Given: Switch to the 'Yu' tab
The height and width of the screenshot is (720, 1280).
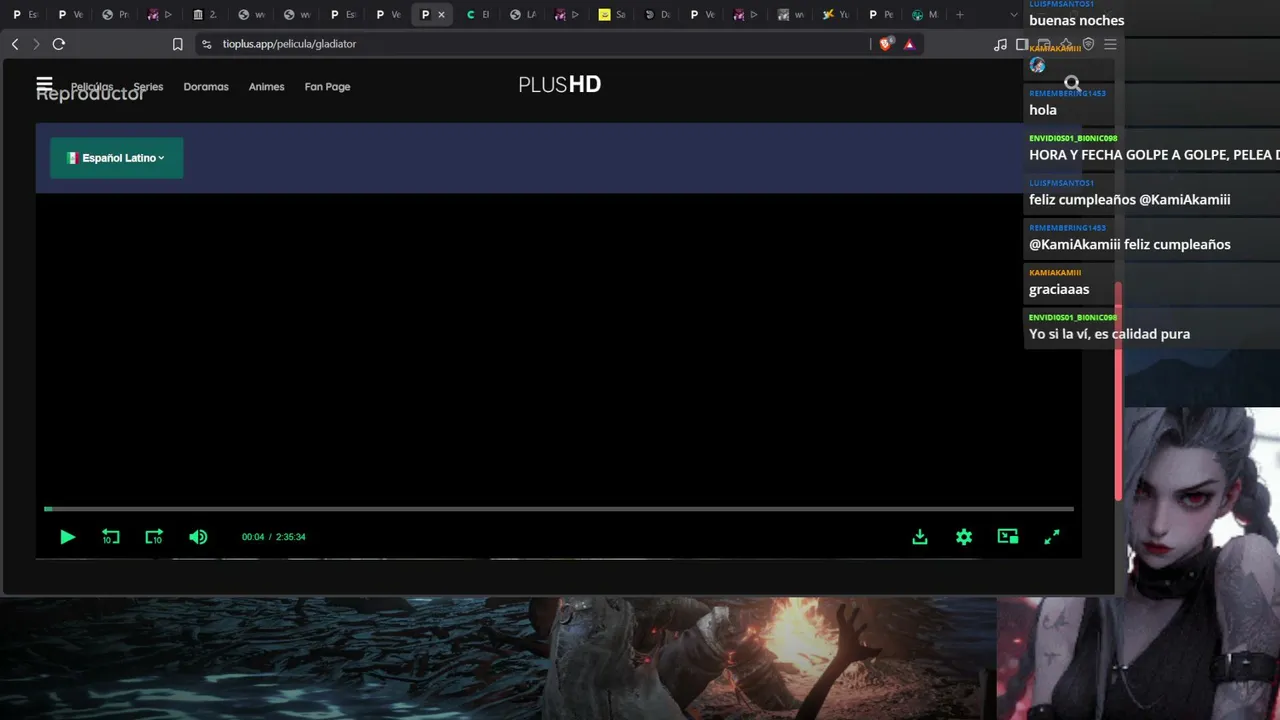Looking at the screenshot, I should coord(837,15).
